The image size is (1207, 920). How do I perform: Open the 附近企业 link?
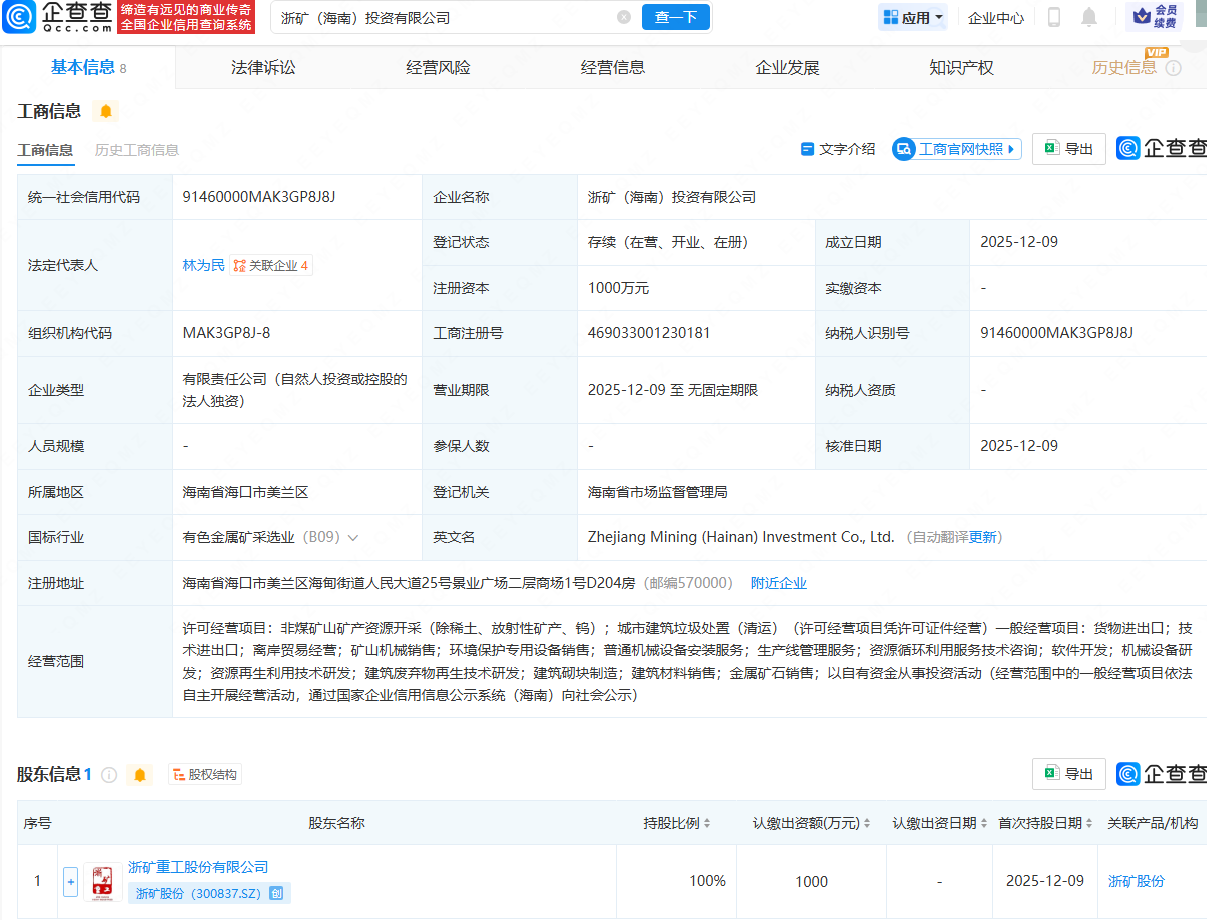point(778,582)
